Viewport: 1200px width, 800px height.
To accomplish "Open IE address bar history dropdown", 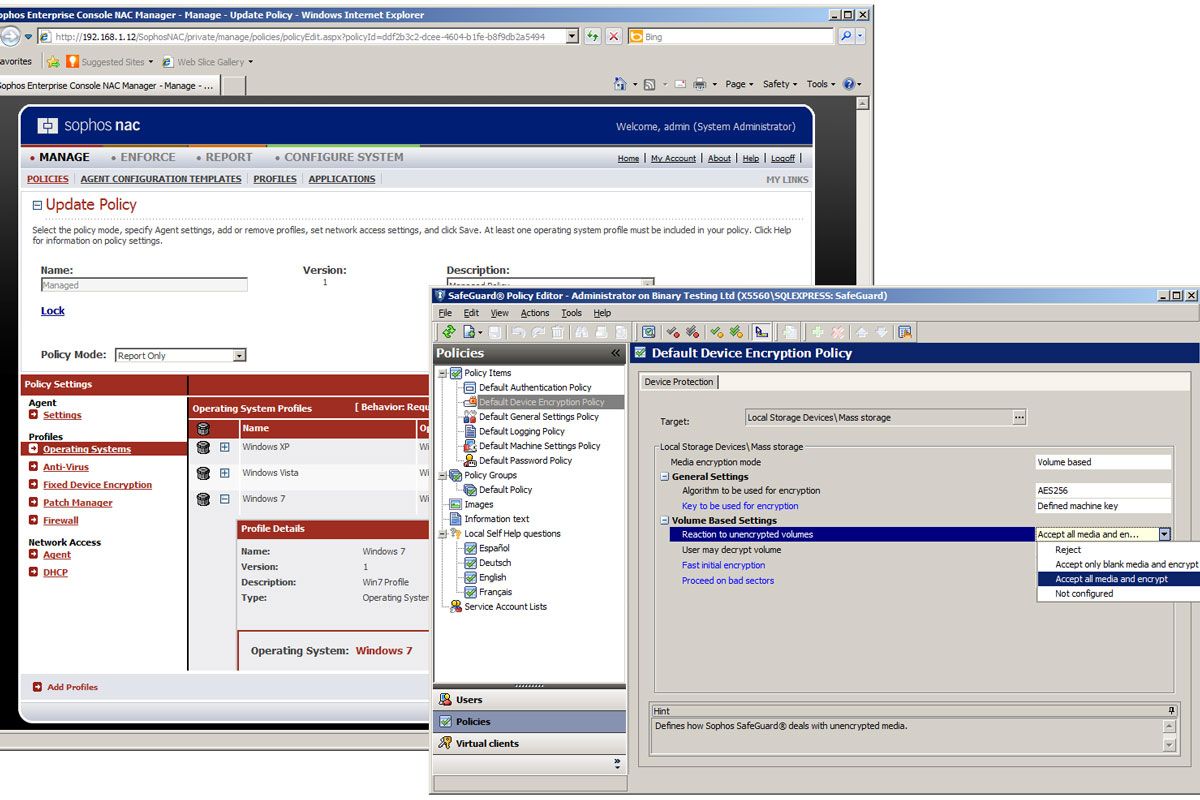I will [x=572, y=36].
